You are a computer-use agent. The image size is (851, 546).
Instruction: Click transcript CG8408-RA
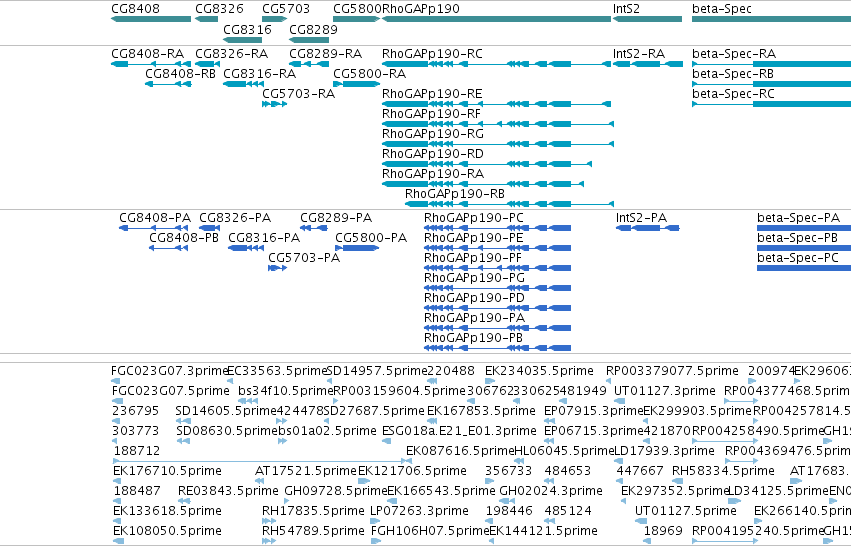coord(148,54)
